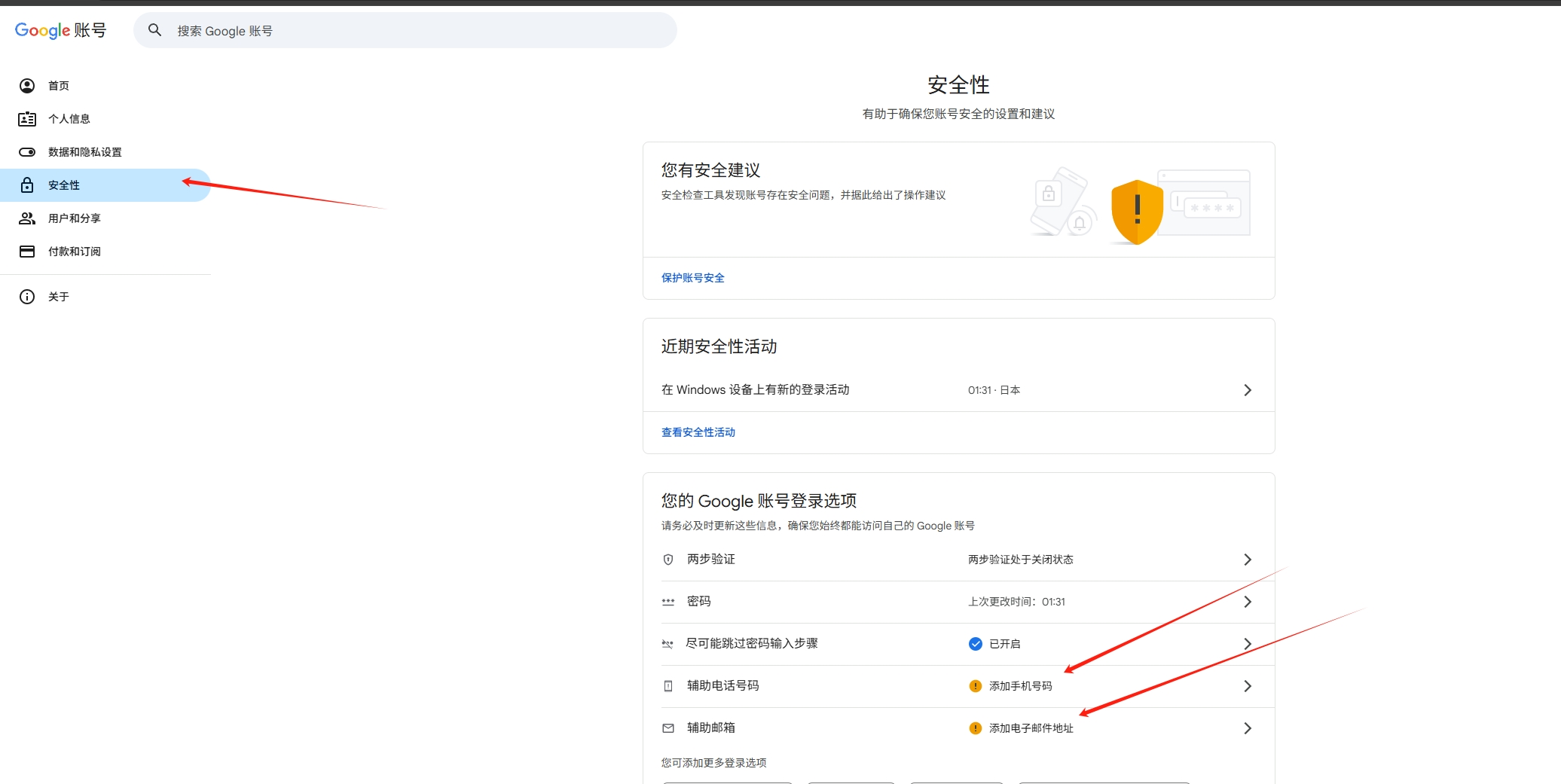Click 上次更改时间：01:31 status text

coord(1017,602)
